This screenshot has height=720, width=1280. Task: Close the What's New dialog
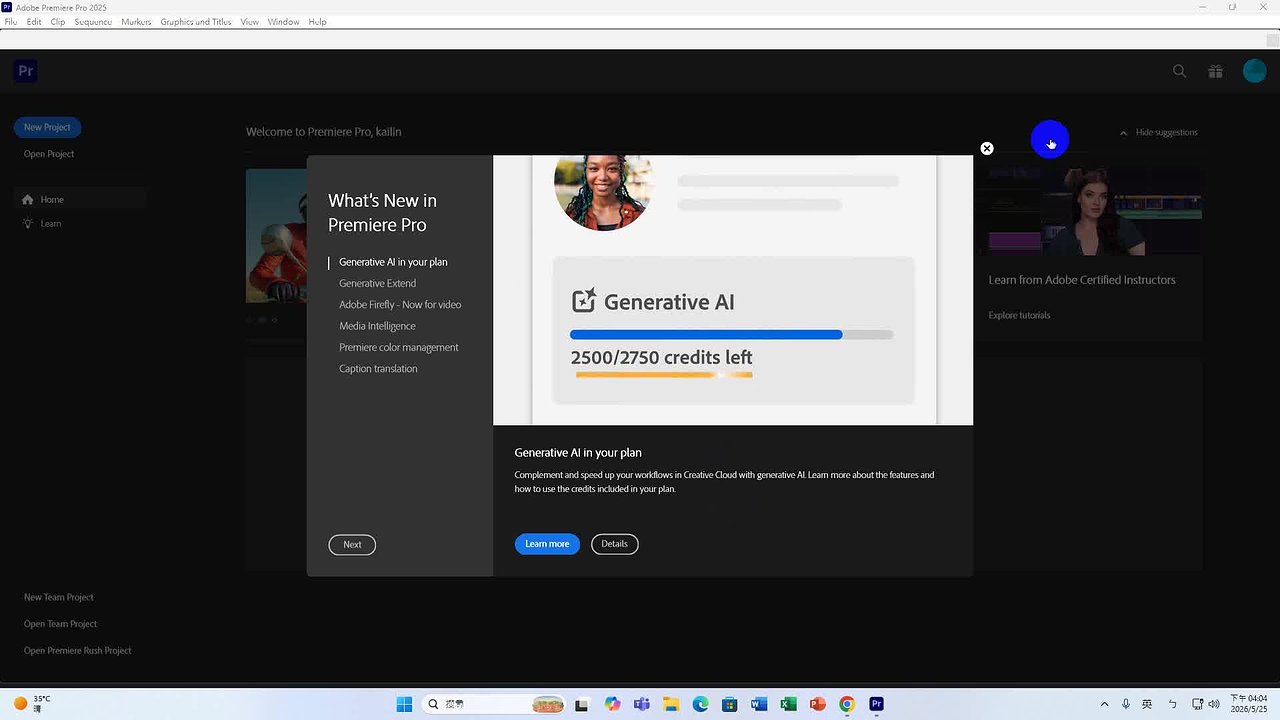[987, 148]
